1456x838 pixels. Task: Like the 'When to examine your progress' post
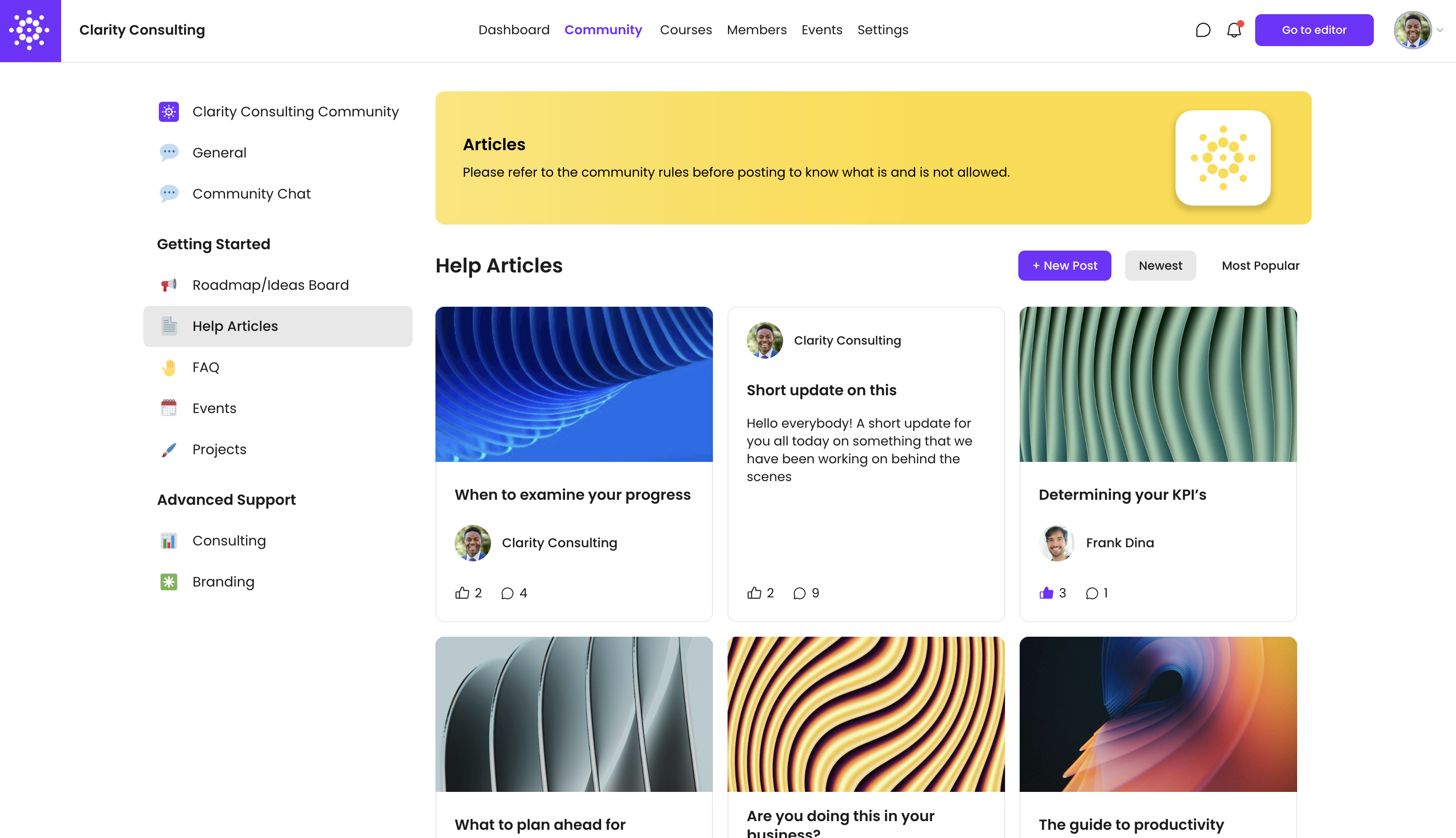[x=462, y=593]
